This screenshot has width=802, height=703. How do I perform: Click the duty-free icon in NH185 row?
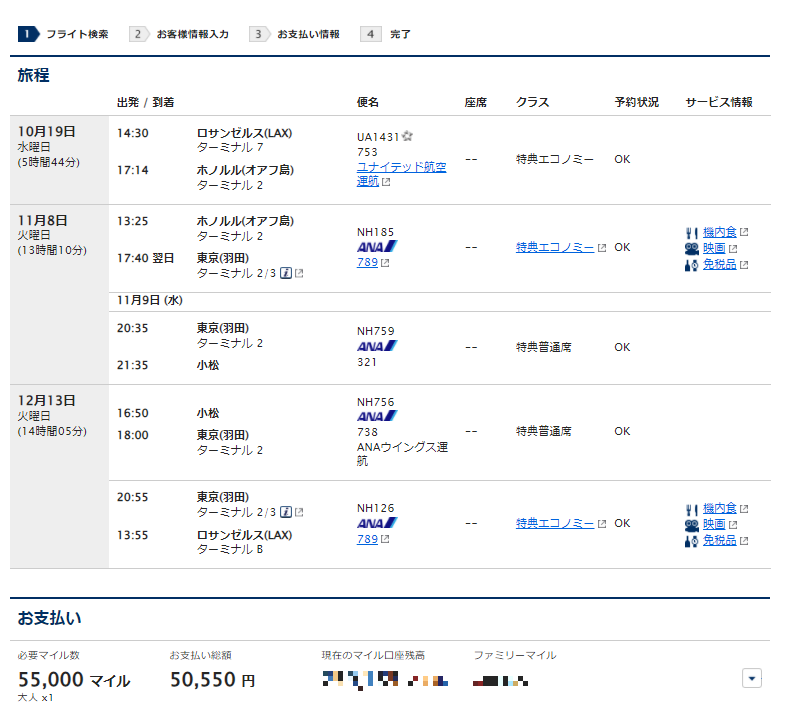(691, 265)
